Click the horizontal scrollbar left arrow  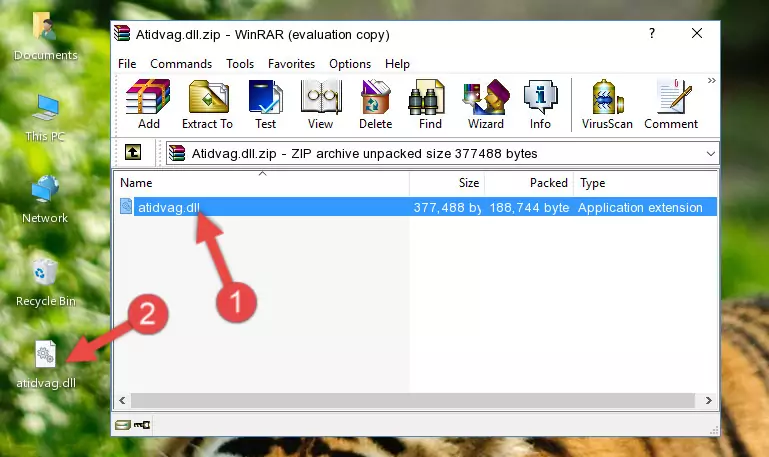coord(123,400)
